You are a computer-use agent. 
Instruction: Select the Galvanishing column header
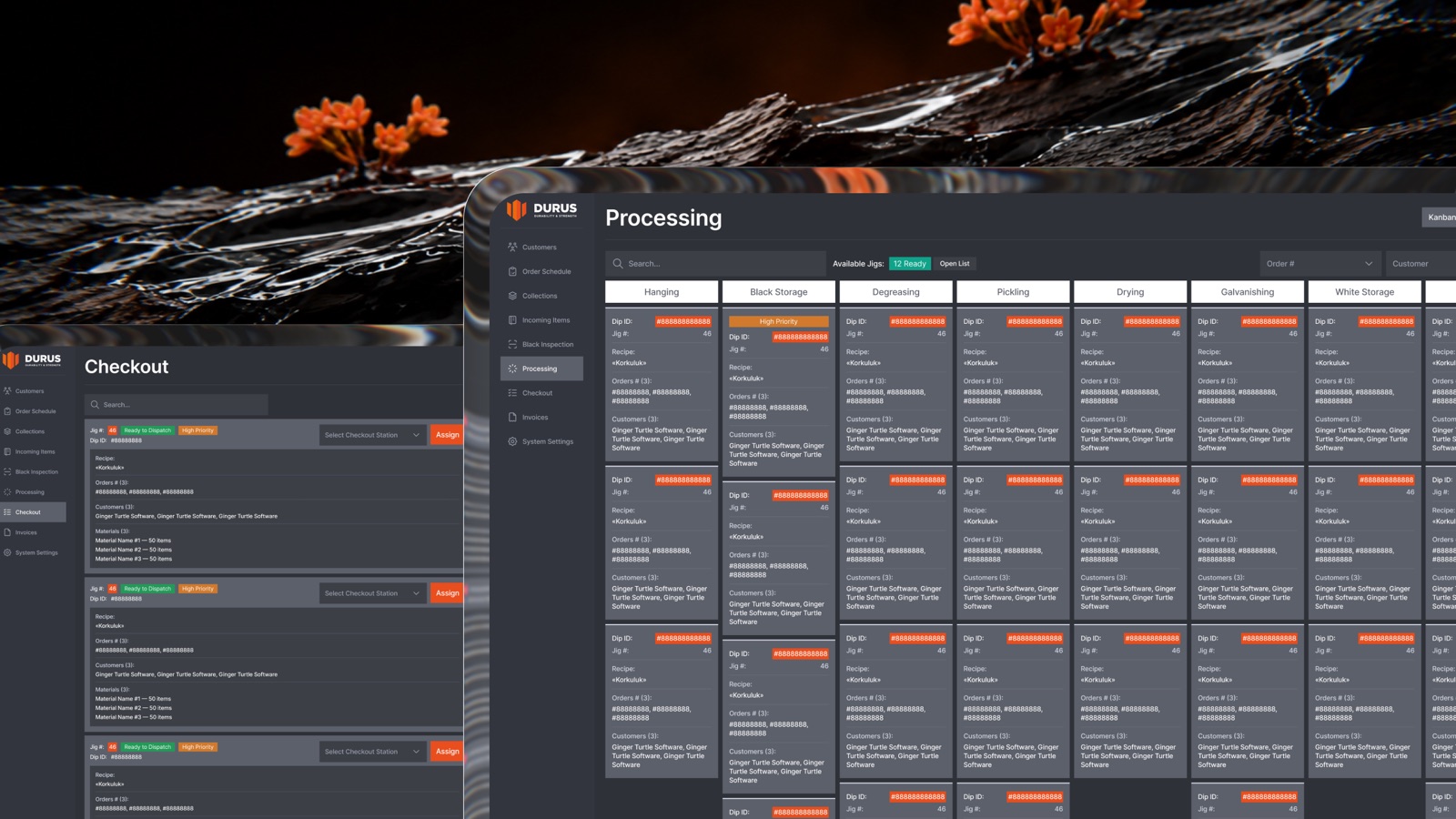1248,292
